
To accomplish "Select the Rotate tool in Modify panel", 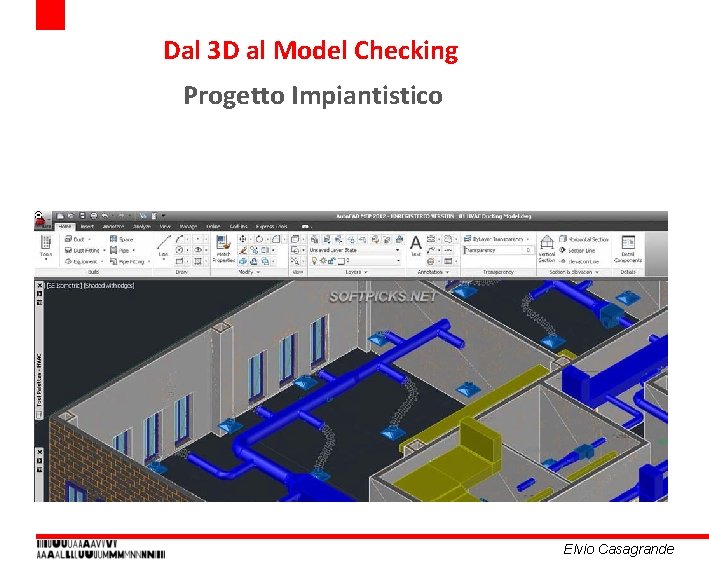I will click(x=259, y=239).
